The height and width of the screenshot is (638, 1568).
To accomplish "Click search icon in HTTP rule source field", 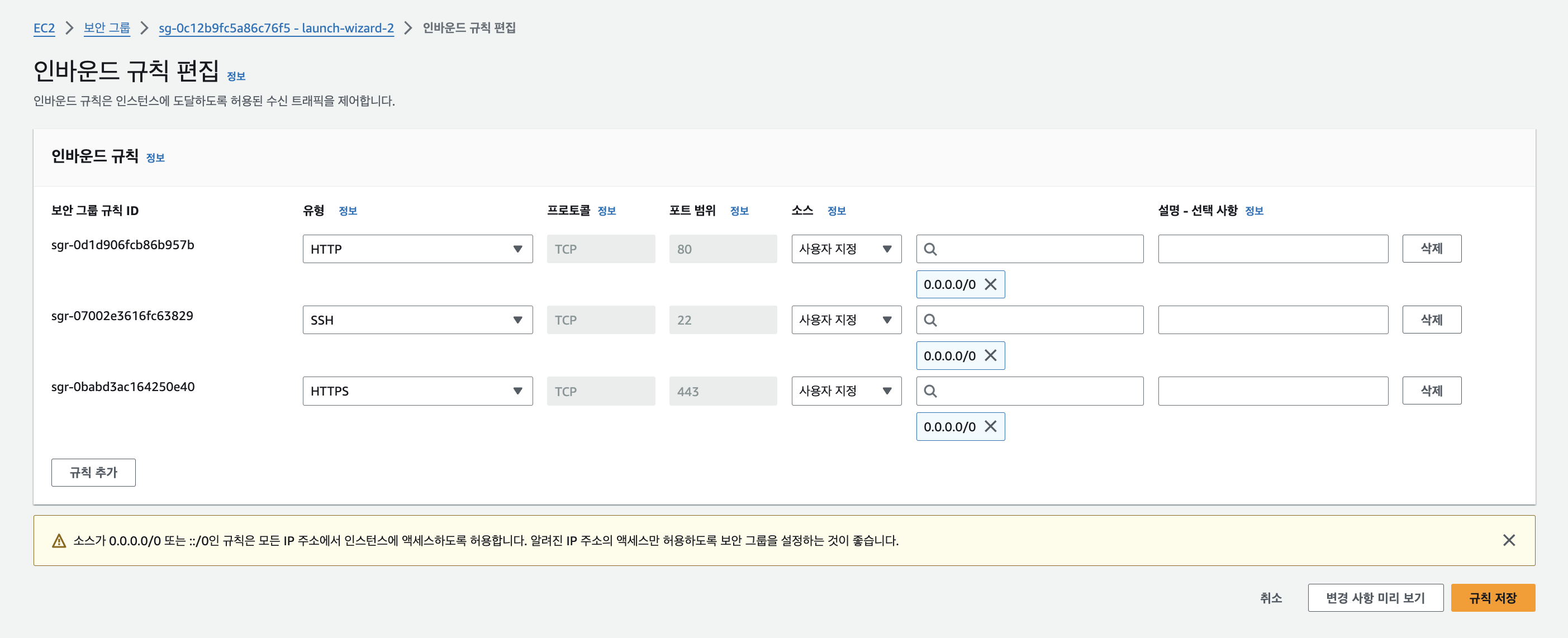I will coord(930,249).
